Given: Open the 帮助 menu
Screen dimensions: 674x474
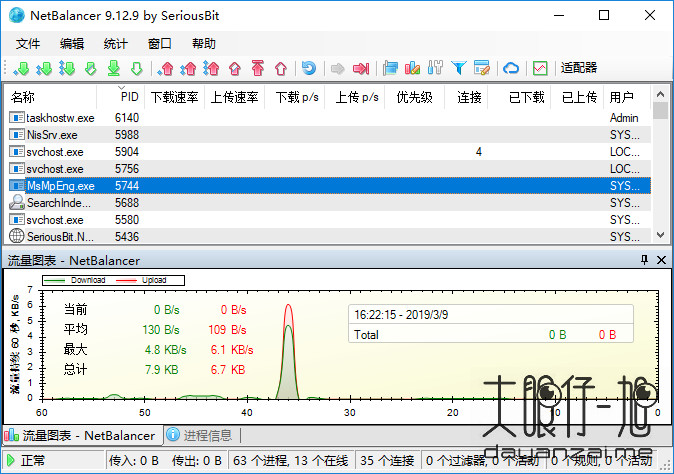Looking at the screenshot, I should pyautogui.click(x=203, y=44).
